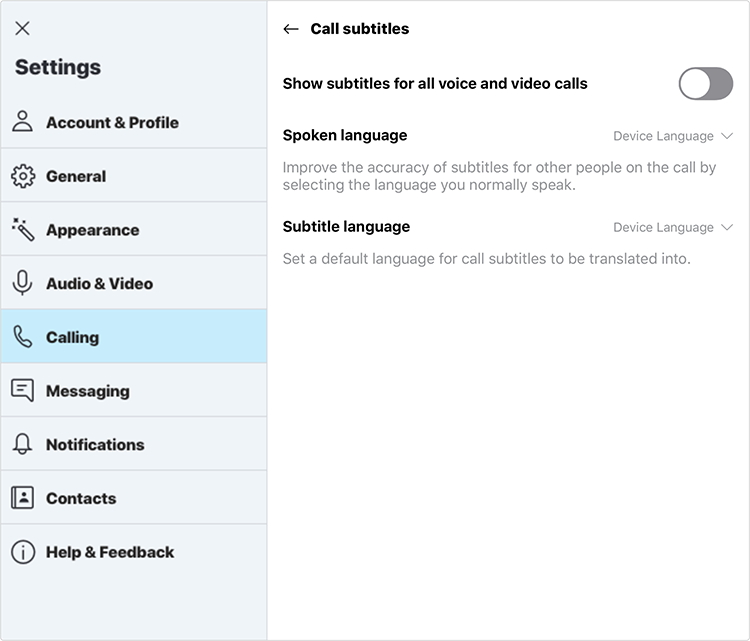Click the Help & Feedback info icon
Image resolution: width=750 pixels, height=641 pixels.
point(22,552)
